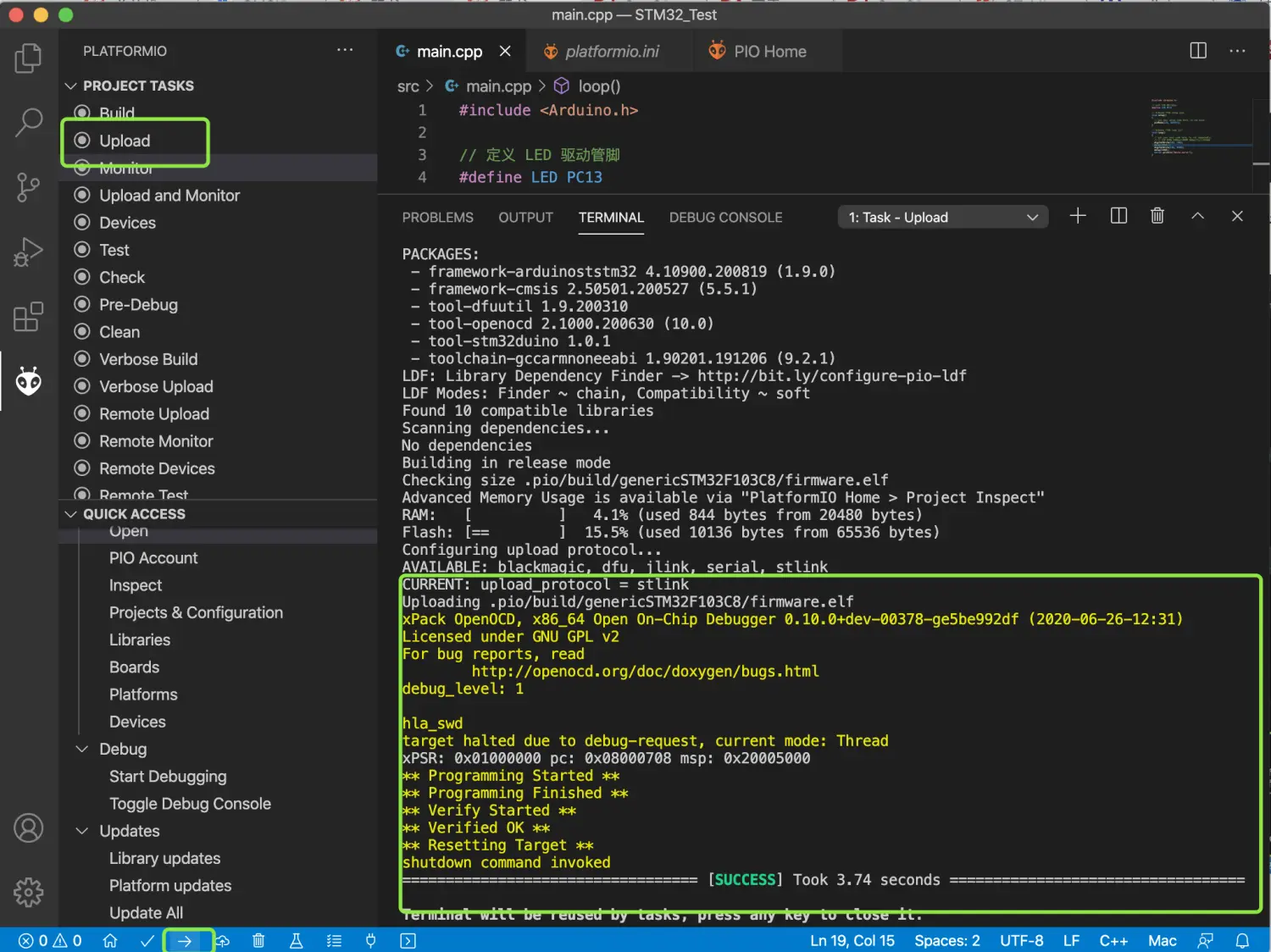
Task: Click the Upload to remote device cloud icon
Action: click(222, 940)
